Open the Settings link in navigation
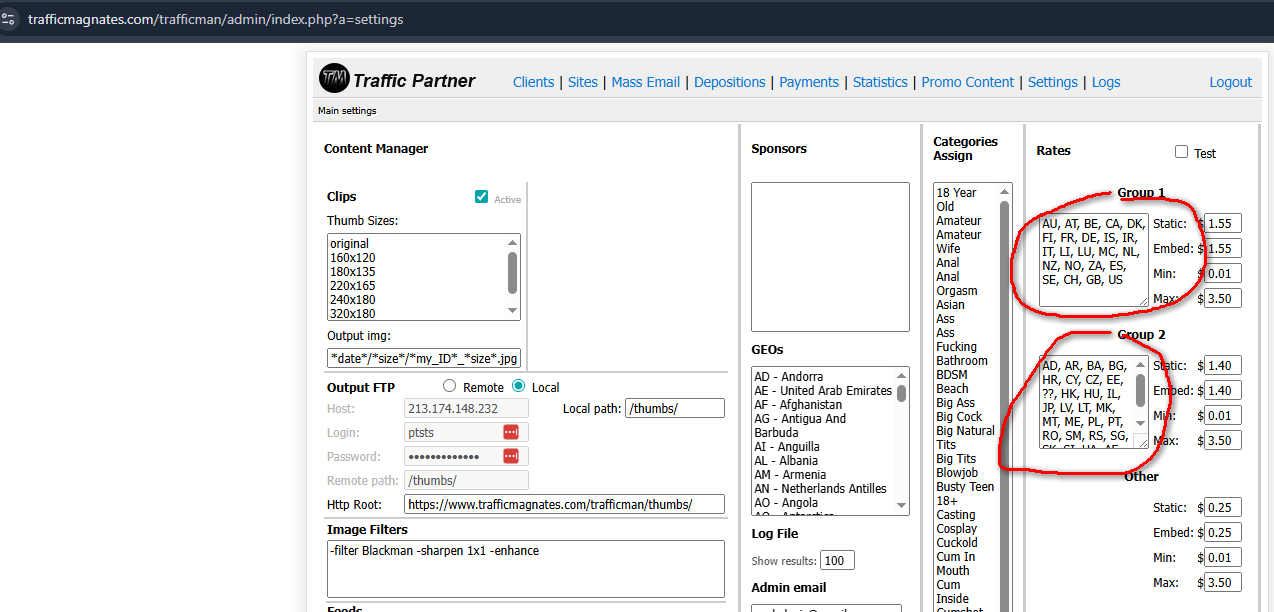The width and height of the screenshot is (1274, 612). (1053, 82)
